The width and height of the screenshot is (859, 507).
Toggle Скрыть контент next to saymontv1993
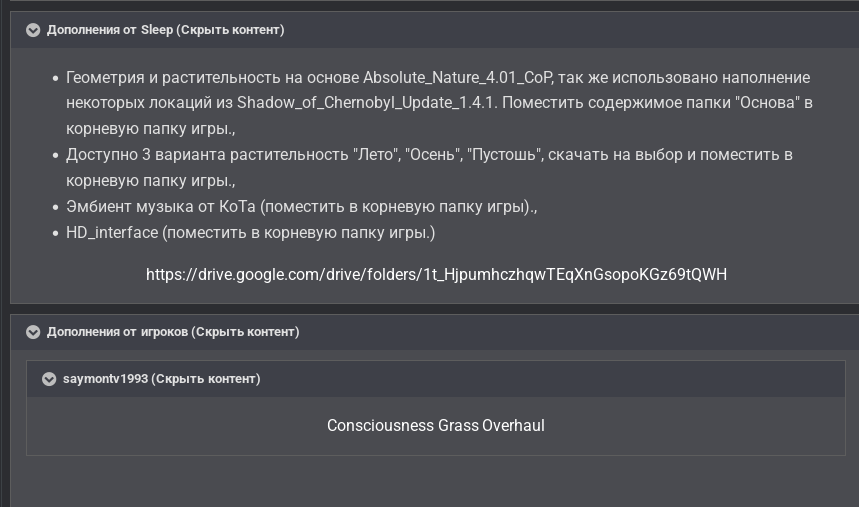[206, 379]
